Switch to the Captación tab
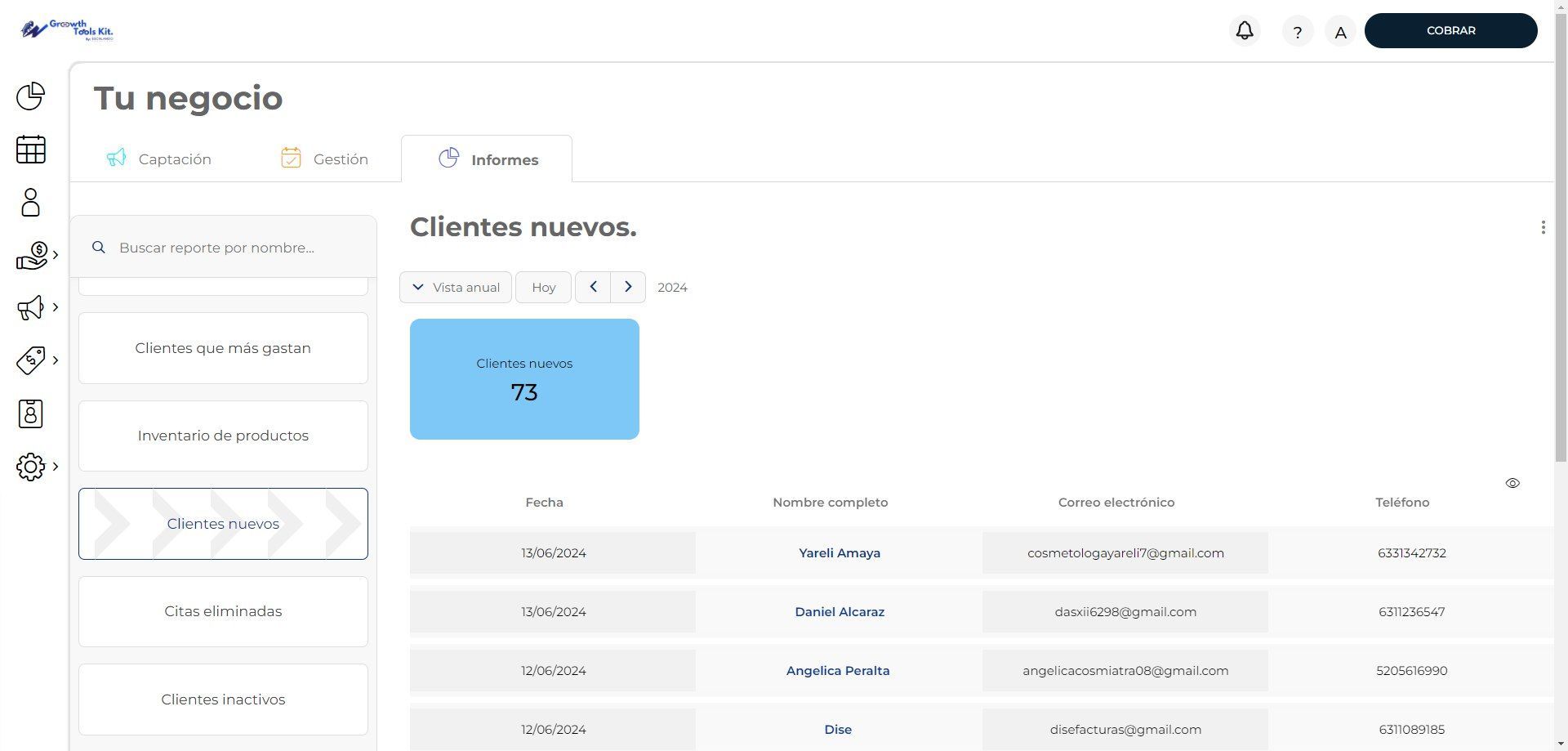Screen dimensions: 1568x751 [x=160, y=159]
